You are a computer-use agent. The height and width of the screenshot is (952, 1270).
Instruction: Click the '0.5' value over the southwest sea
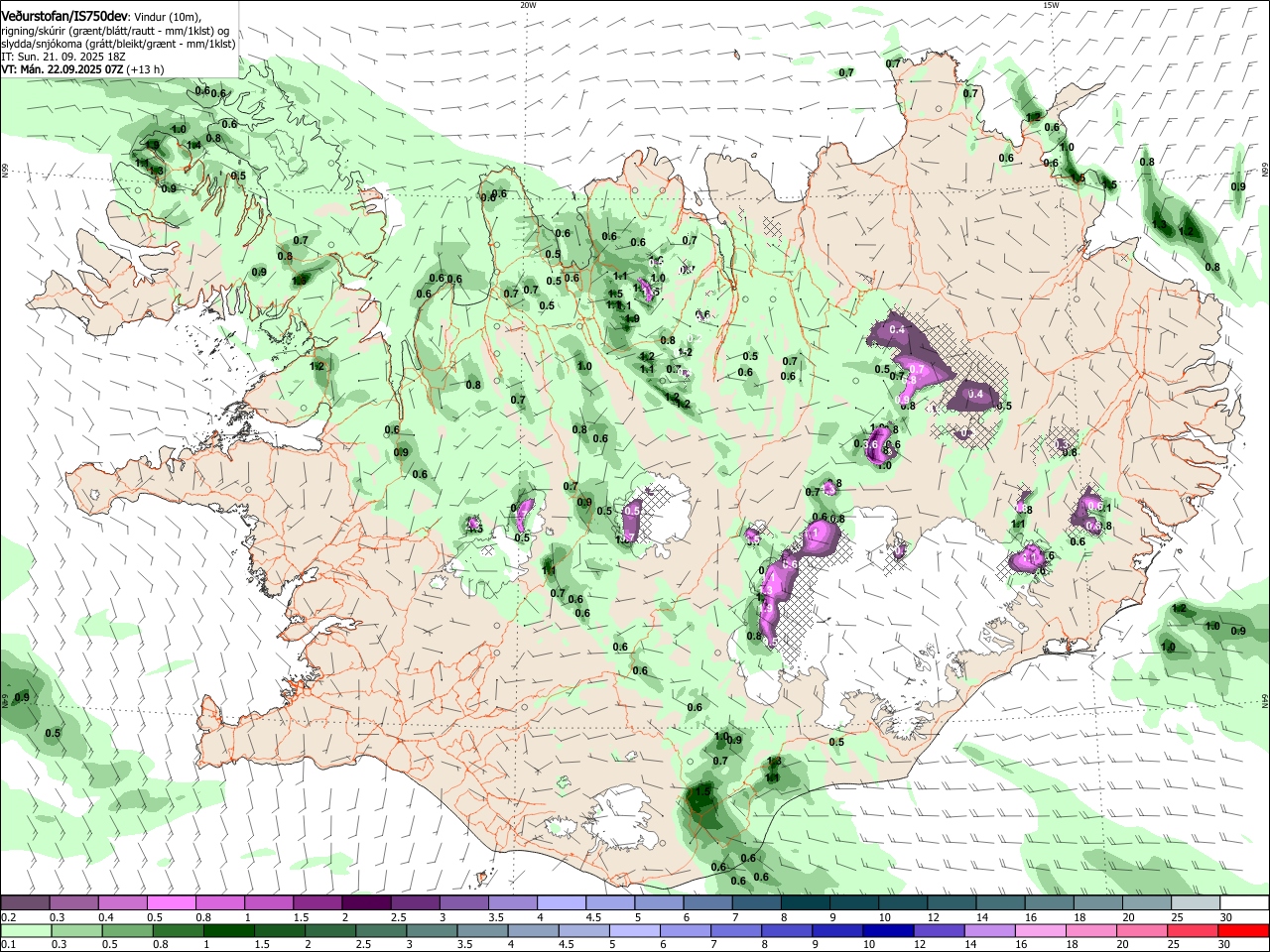[x=53, y=733]
